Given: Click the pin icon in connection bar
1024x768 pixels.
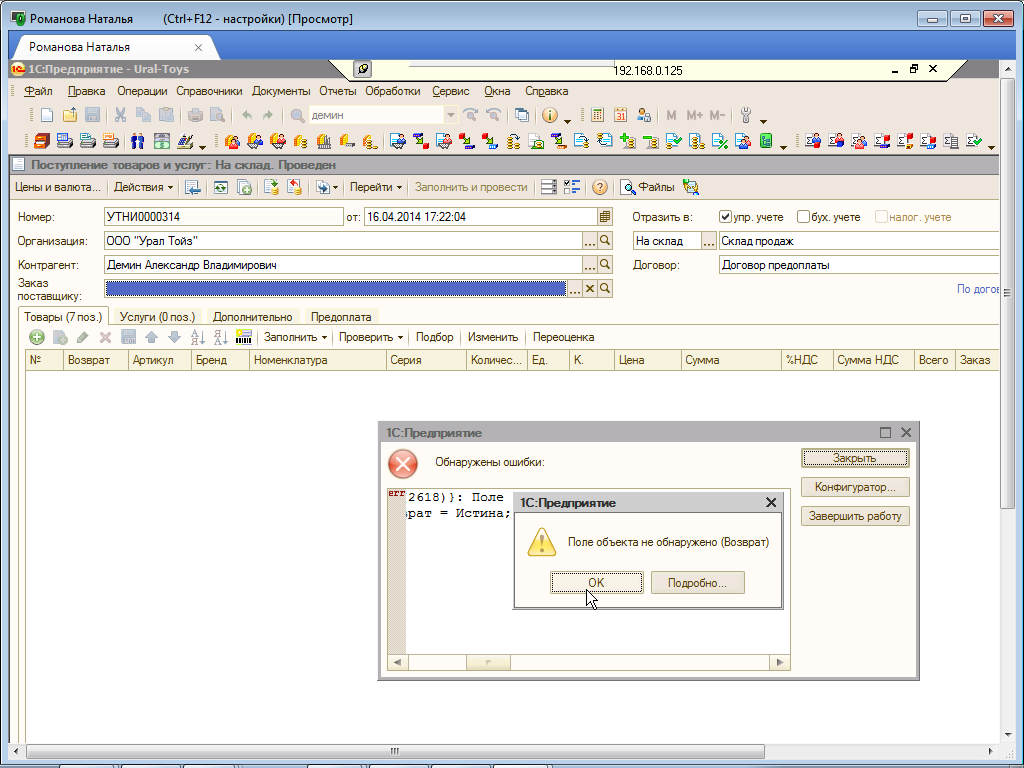Looking at the screenshot, I should (x=362, y=69).
